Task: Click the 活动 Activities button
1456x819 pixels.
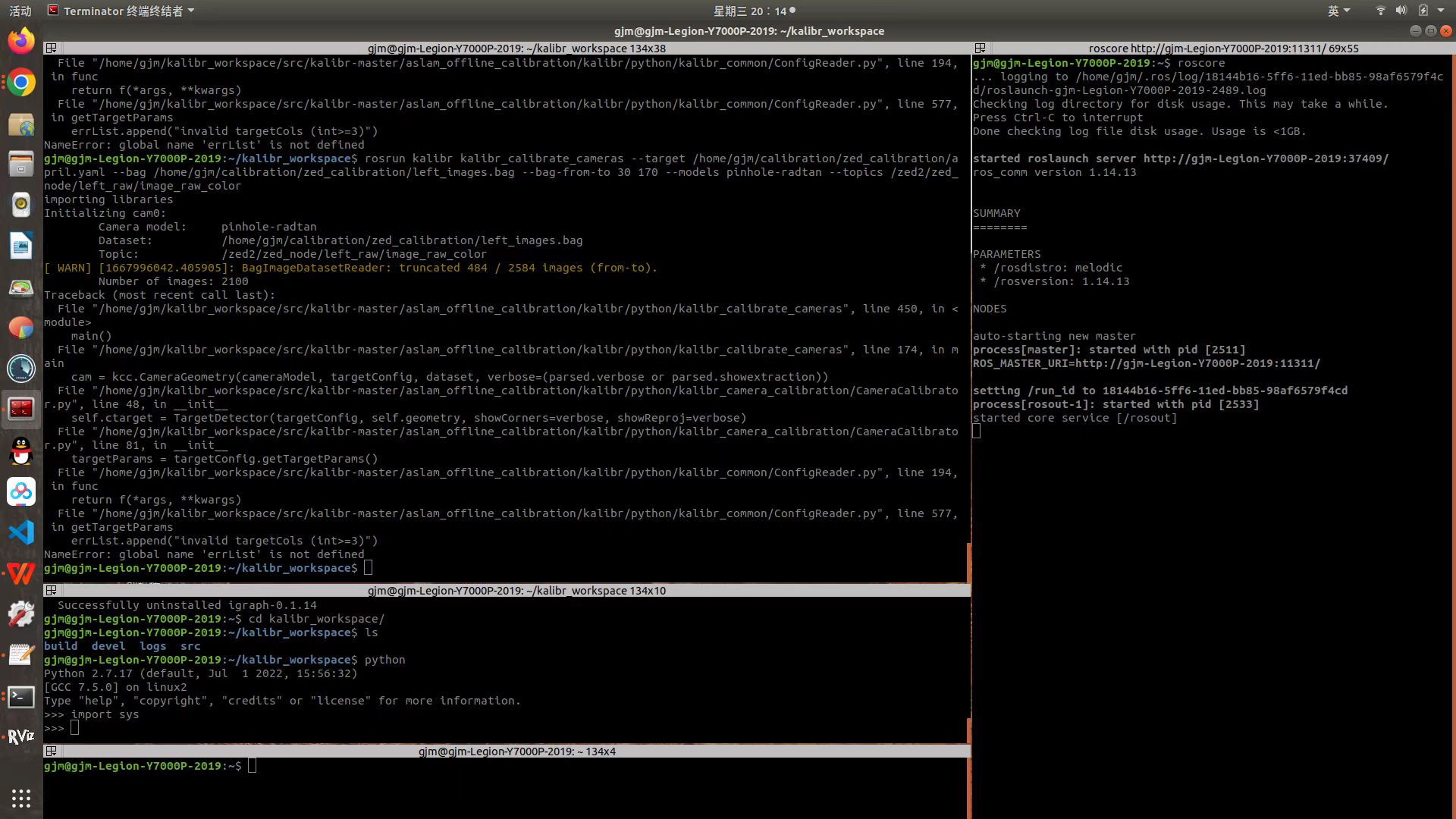Action: (x=20, y=11)
